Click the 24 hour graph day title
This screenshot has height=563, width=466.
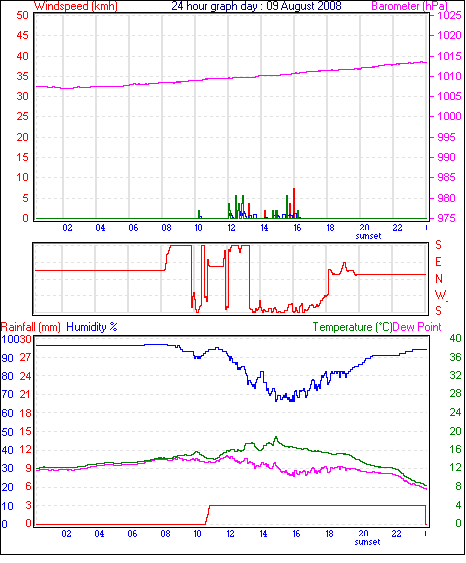click(256, 6)
